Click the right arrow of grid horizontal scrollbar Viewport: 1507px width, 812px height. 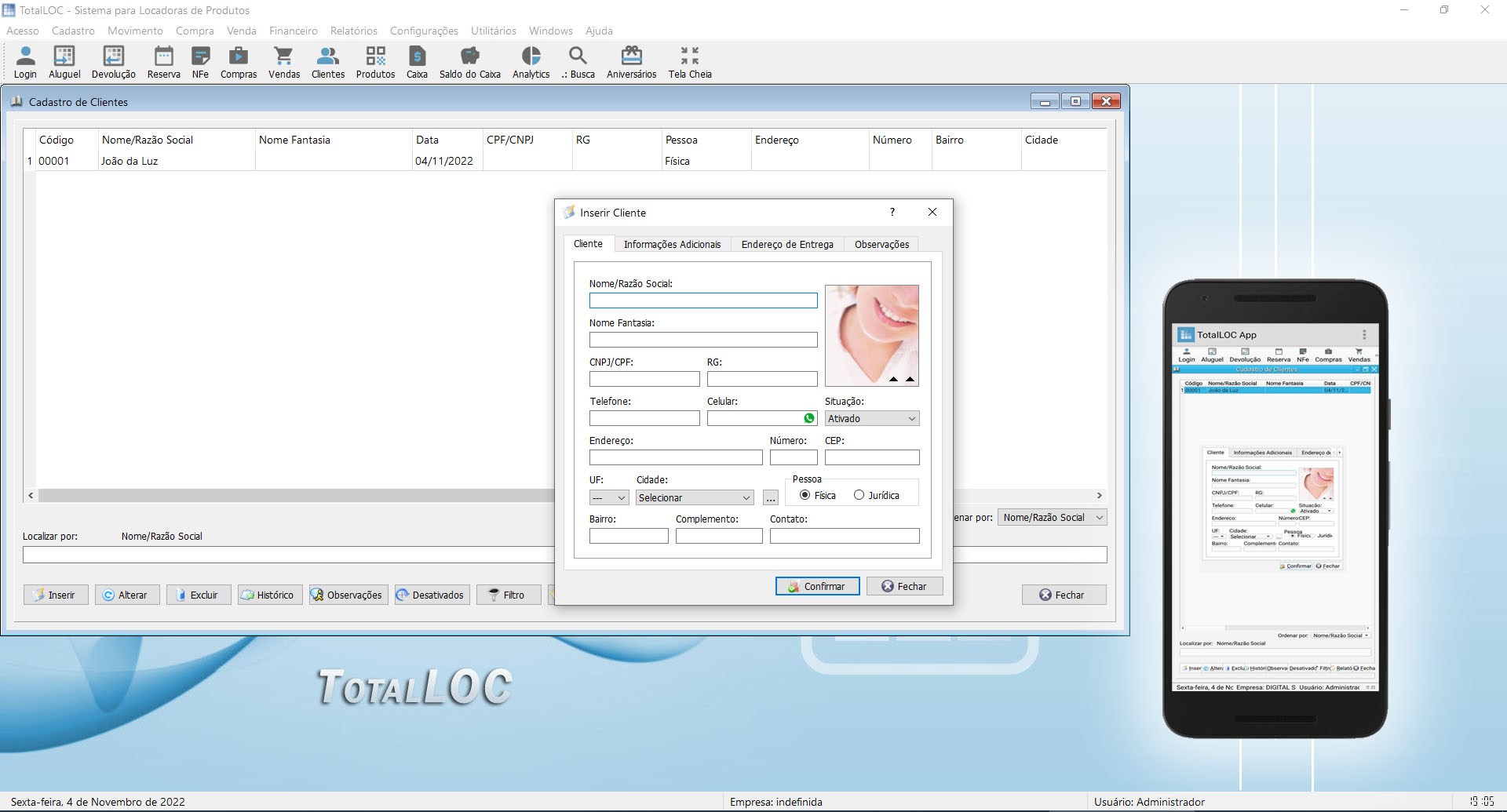[1099, 495]
